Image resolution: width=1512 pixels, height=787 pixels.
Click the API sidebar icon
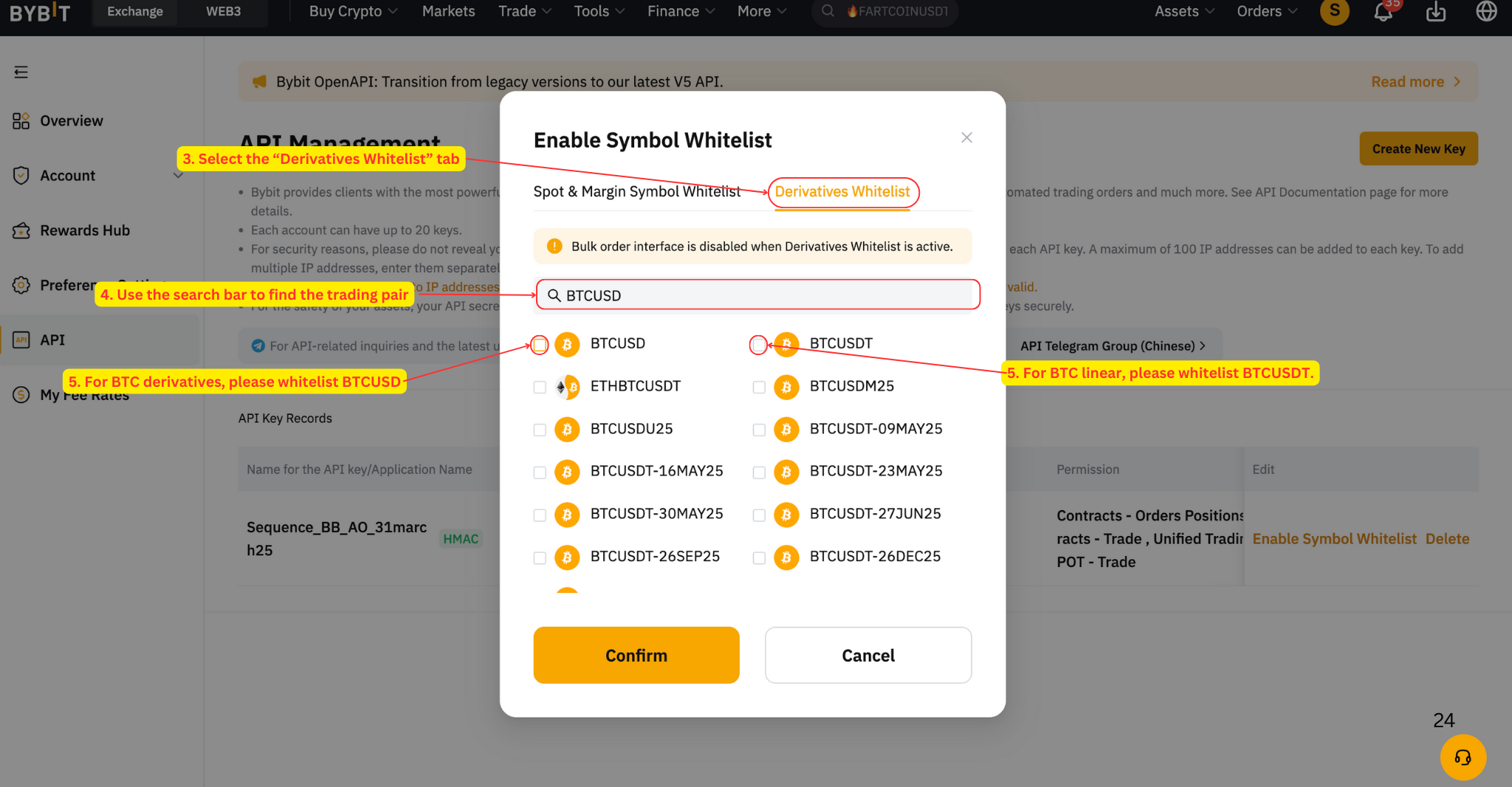click(x=21, y=340)
